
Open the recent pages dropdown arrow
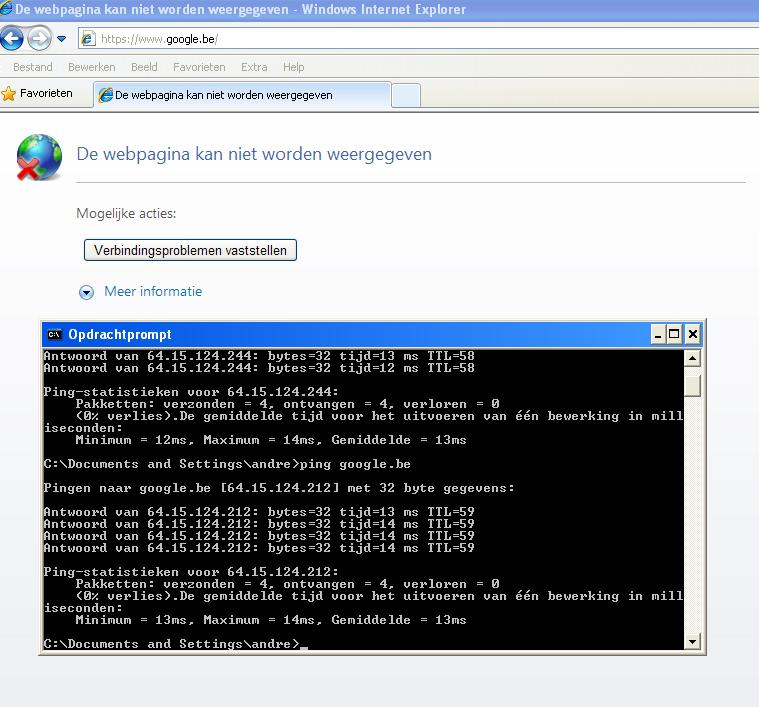pos(61,39)
